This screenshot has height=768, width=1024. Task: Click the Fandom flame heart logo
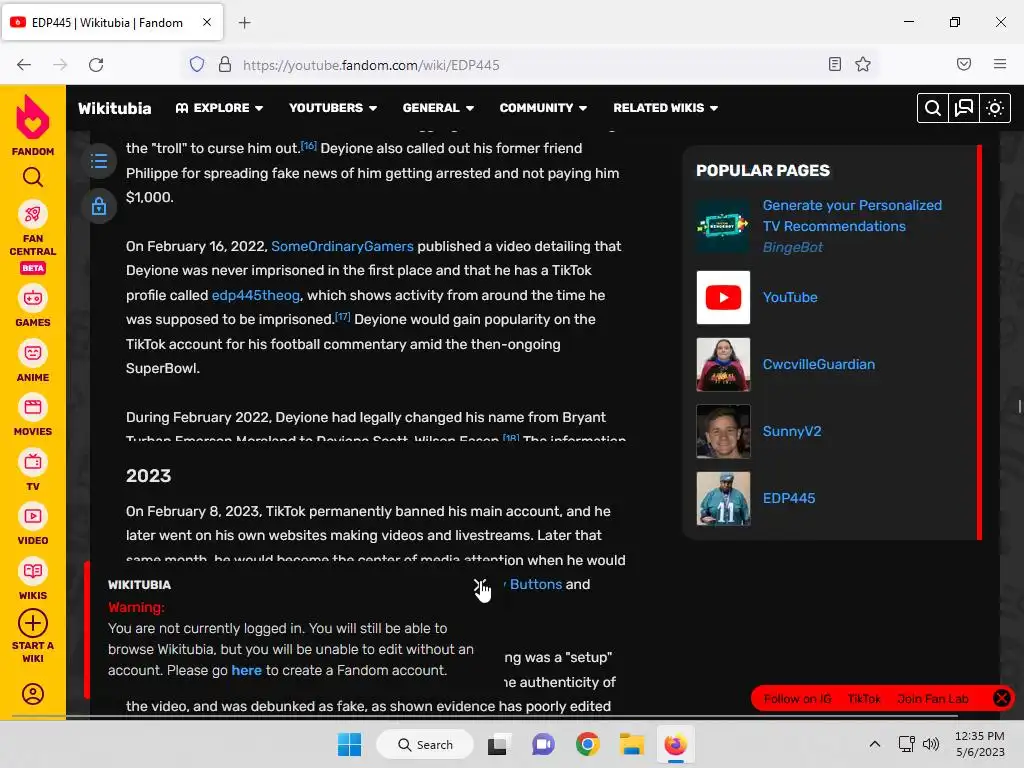tap(33, 118)
